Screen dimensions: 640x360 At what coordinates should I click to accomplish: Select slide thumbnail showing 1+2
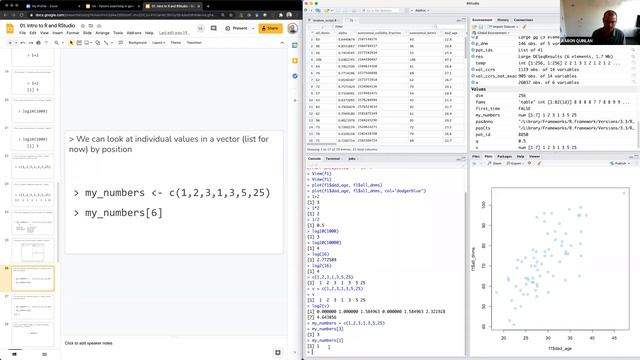pyautogui.click(x=33, y=56)
